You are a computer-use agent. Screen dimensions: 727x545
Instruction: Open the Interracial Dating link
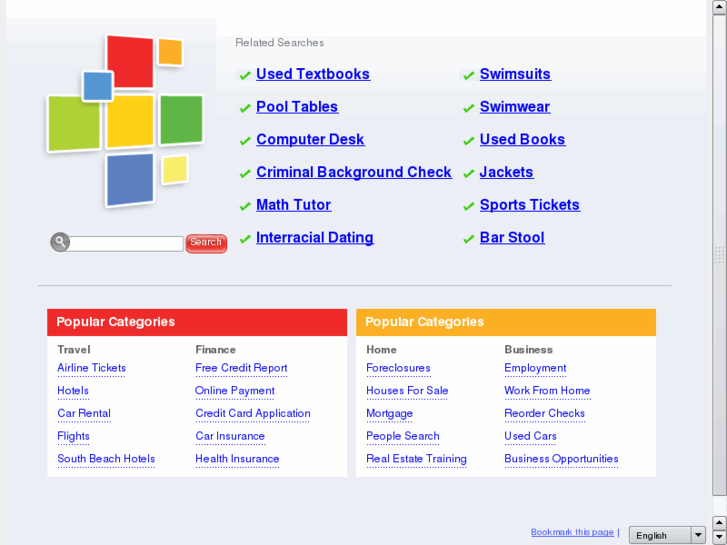tap(315, 238)
